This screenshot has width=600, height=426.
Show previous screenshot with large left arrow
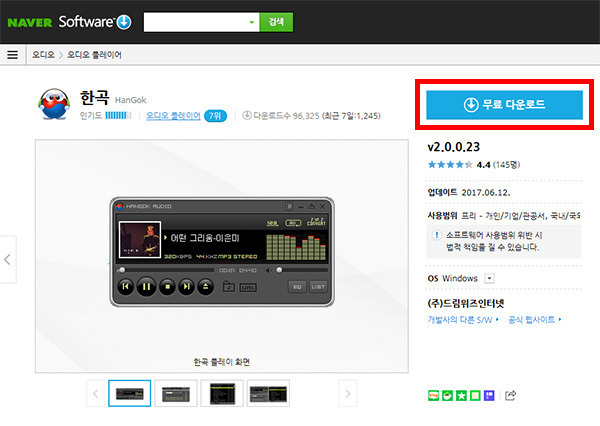point(8,260)
